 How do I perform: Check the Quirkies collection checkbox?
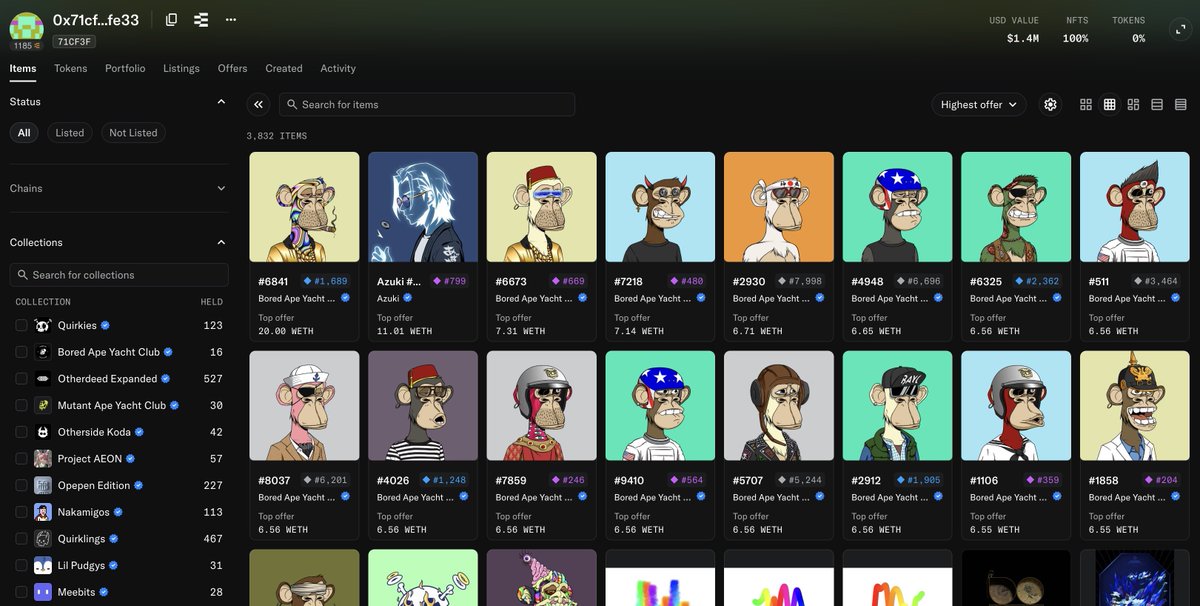click(21, 325)
